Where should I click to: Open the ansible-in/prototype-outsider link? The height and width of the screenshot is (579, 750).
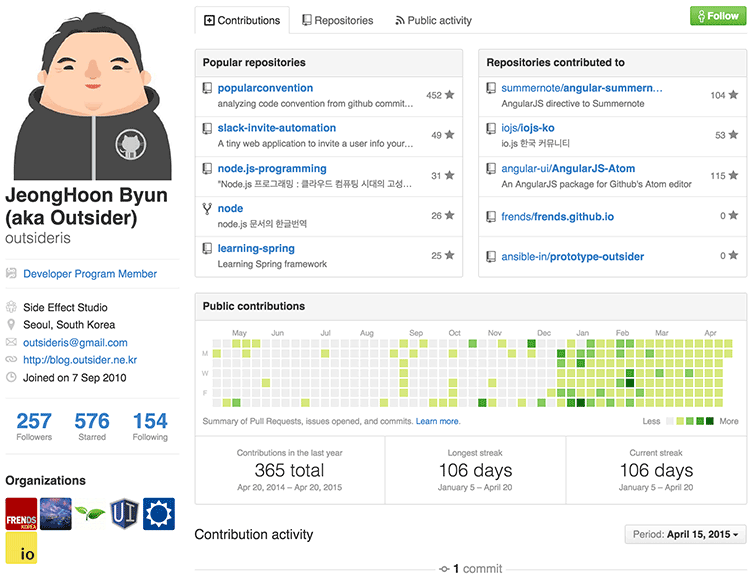tap(572, 256)
